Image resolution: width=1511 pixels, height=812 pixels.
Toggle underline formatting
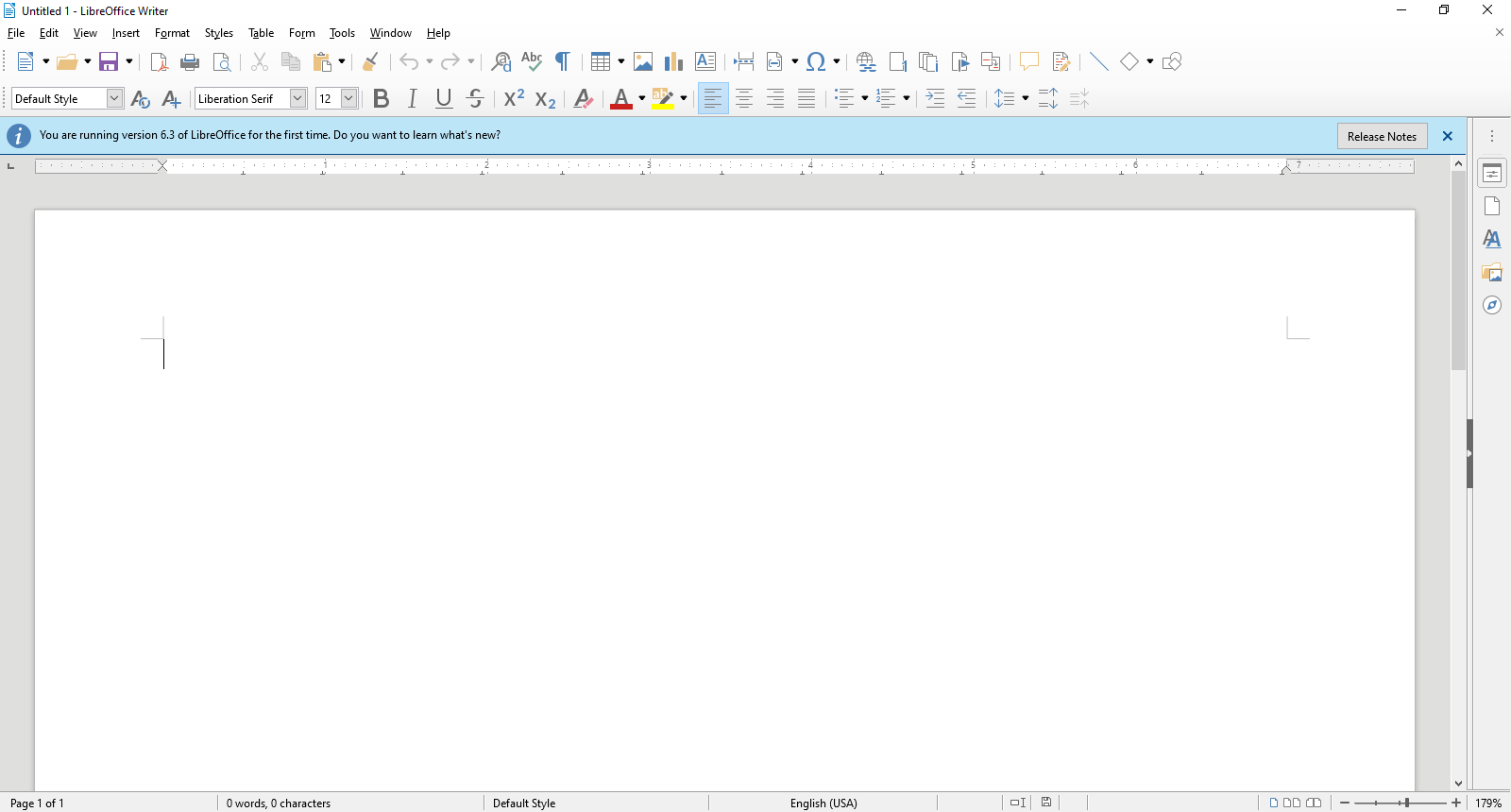pyautogui.click(x=444, y=99)
